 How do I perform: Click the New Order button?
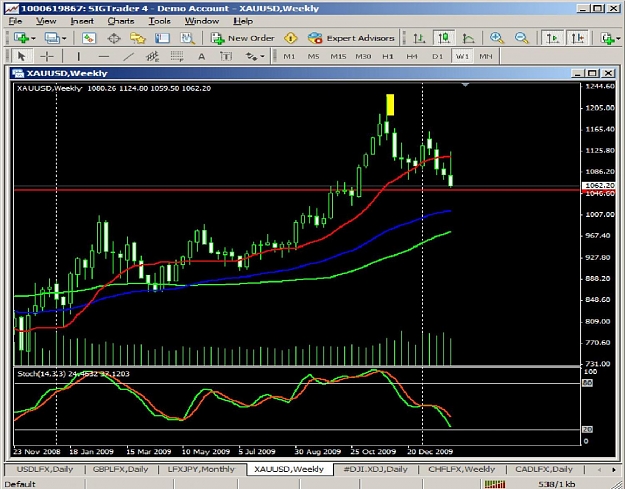[243, 38]
